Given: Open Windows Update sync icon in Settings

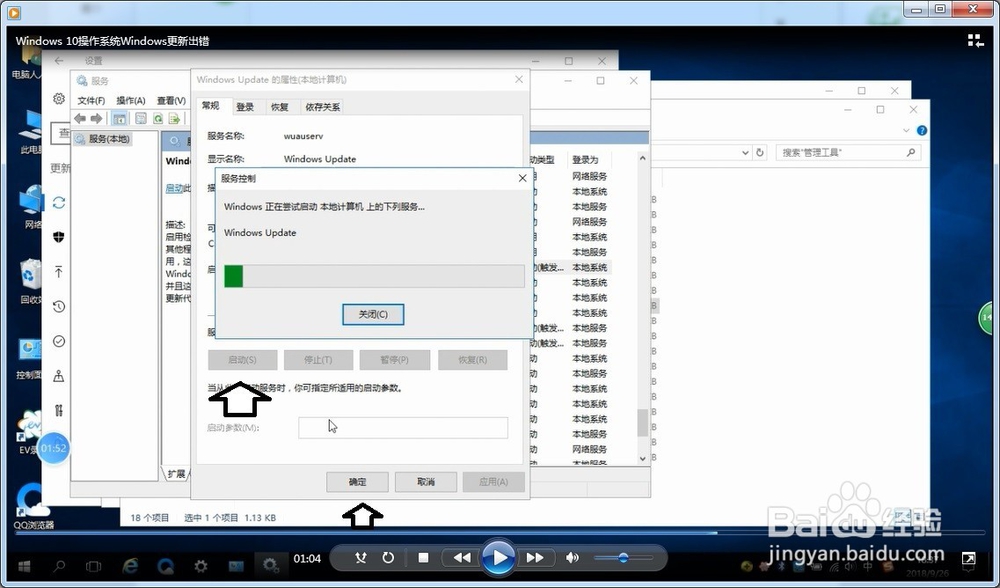Looking at the screenshot, I should point(59,203).
